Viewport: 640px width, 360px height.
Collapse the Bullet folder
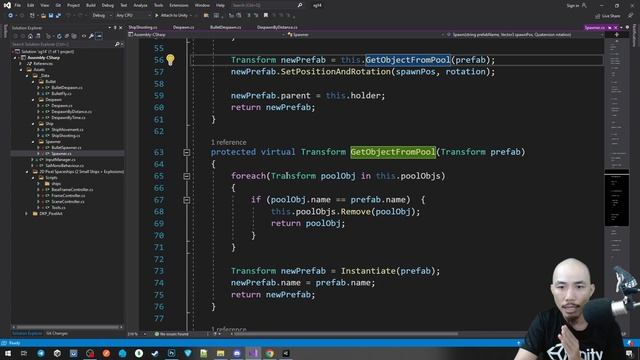pyautogui.click(x=33, y=82)
